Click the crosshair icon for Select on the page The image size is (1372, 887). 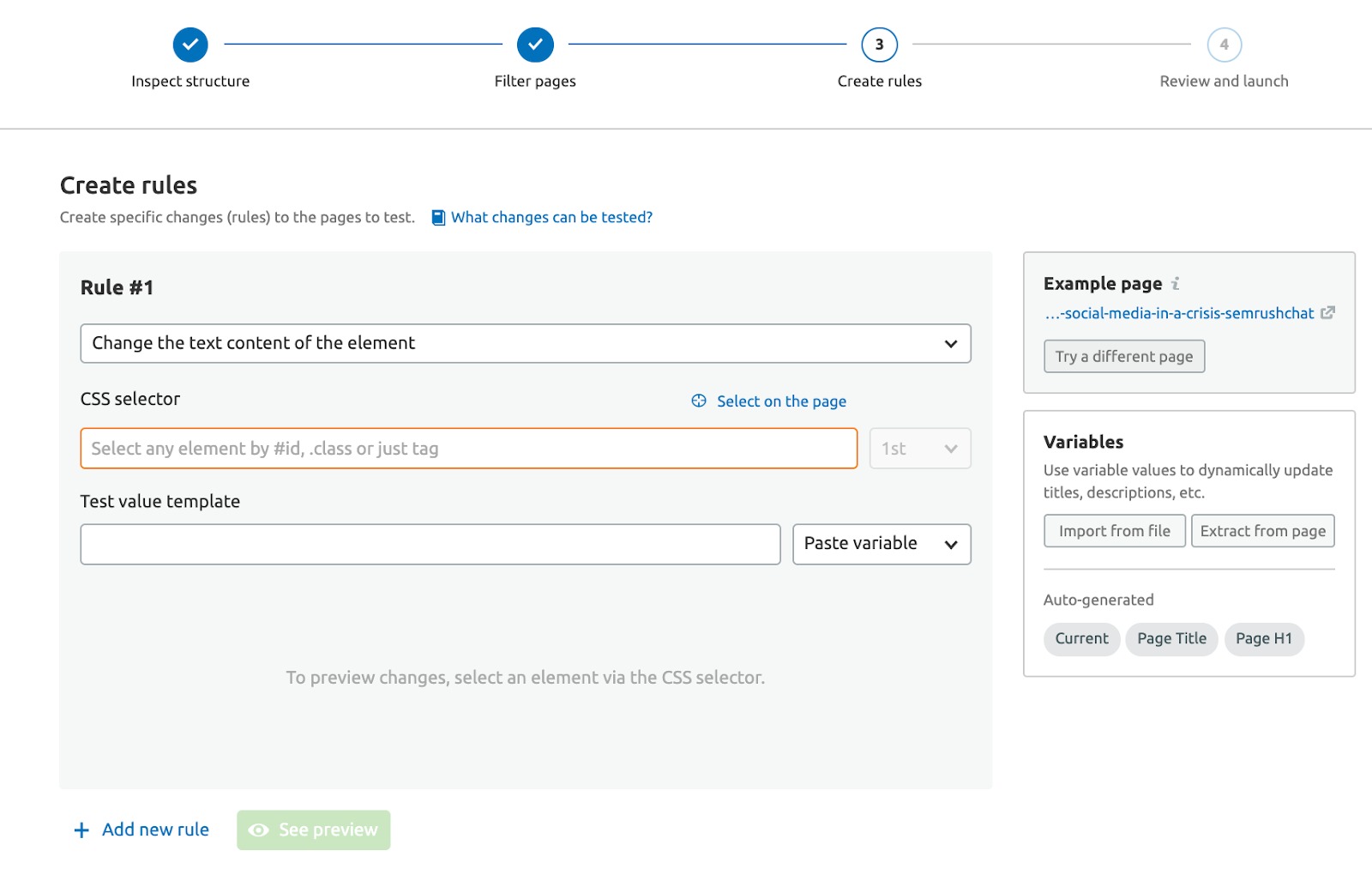(699, 401)
